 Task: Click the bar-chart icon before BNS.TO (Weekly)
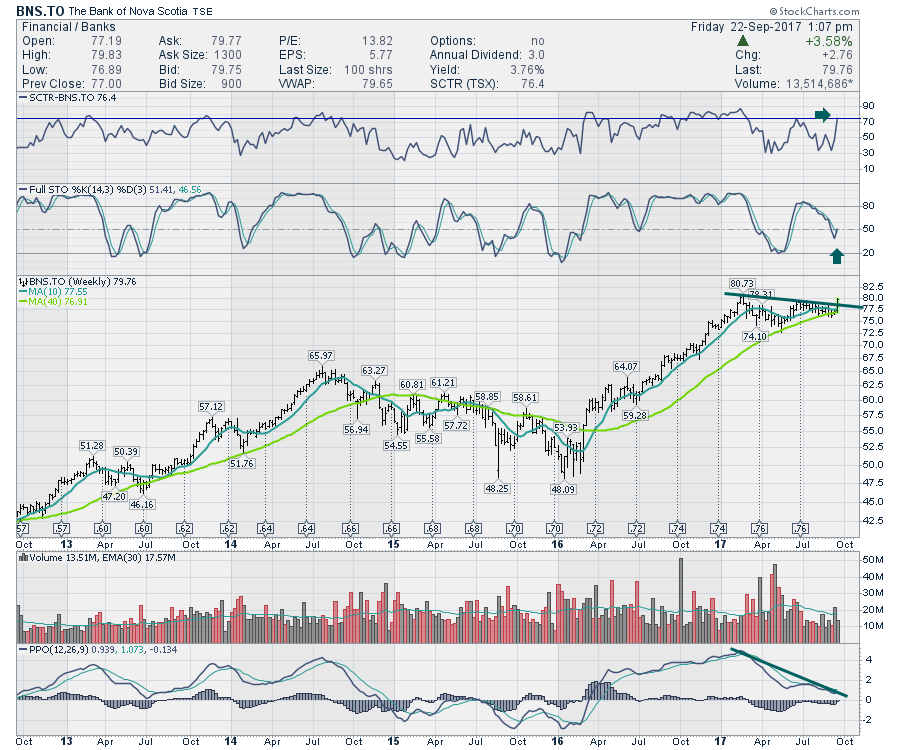(24, 282)
